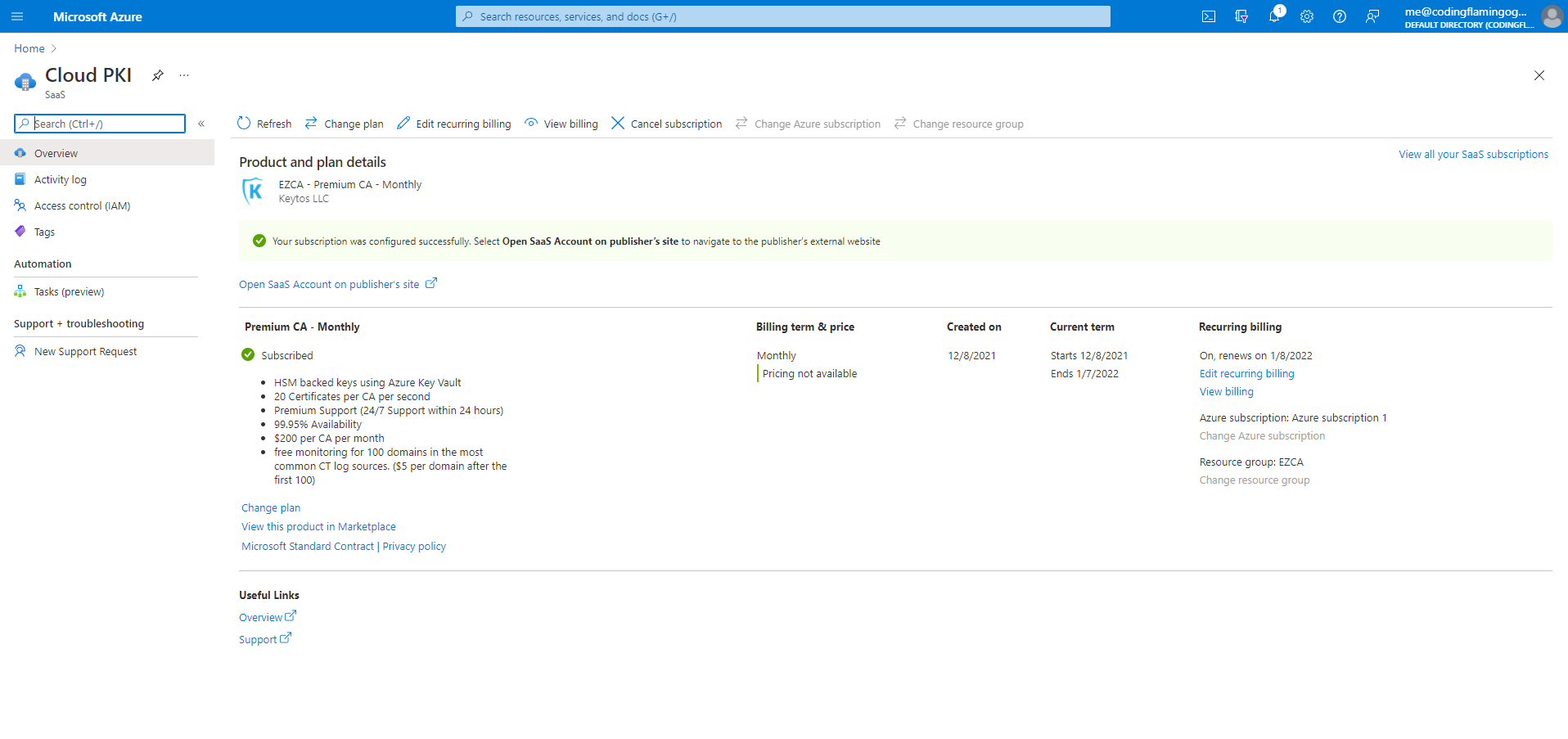Go to Home breadcrumb

click(x=29, y=48)
